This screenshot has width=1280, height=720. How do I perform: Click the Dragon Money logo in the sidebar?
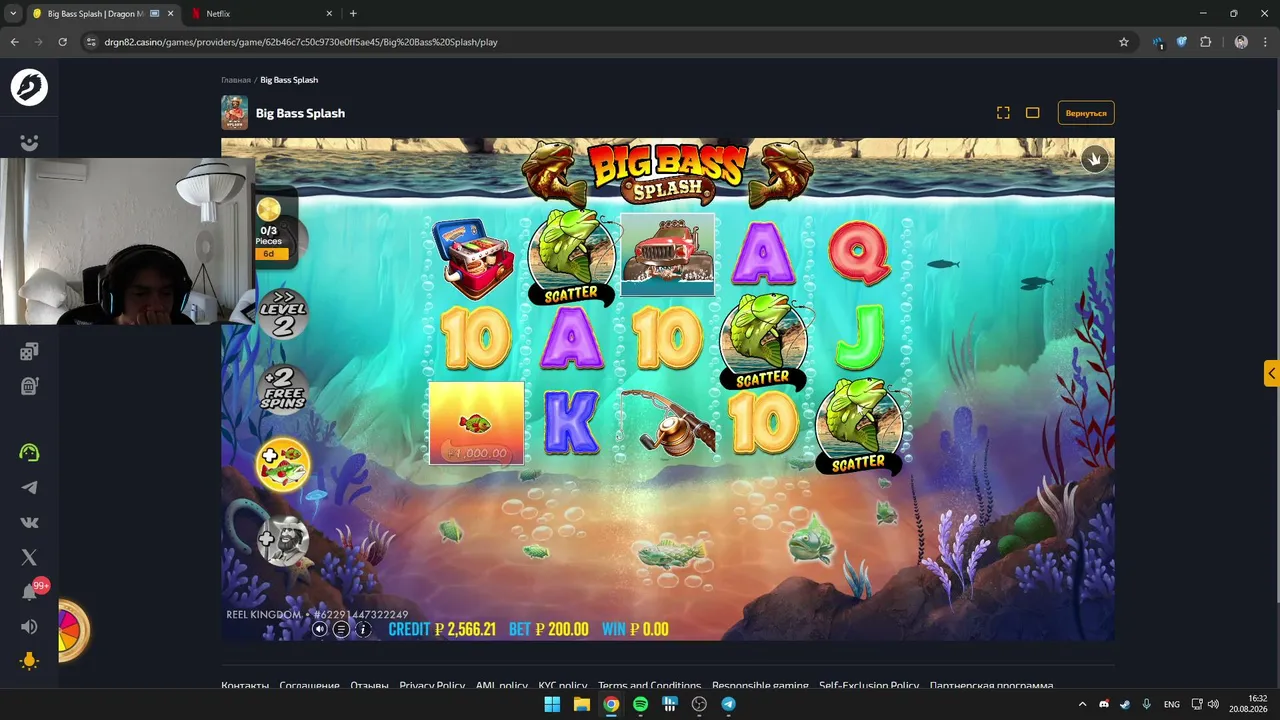tap(29, 87)
